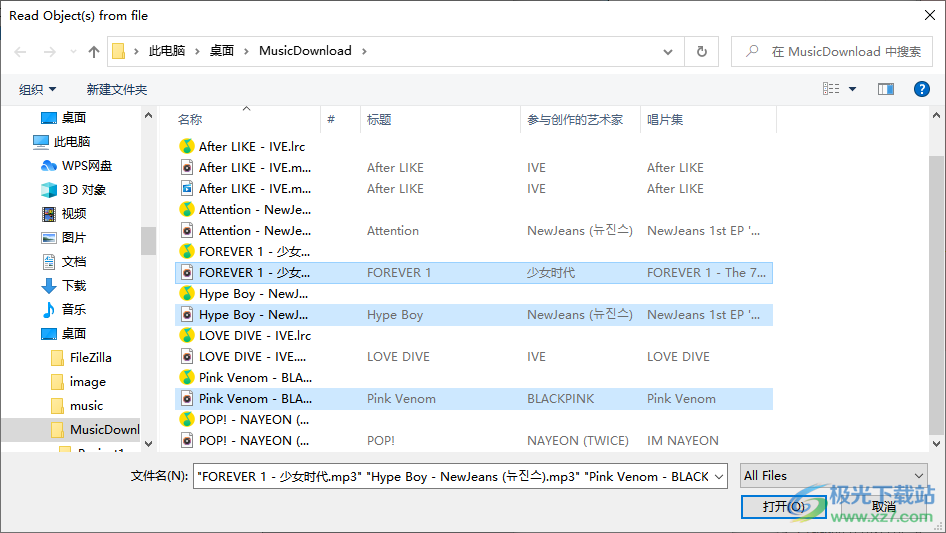Sort by the 标题 column header
Image resolution: width=946 pixels, height=533 pixels.
tap(380, 120)
